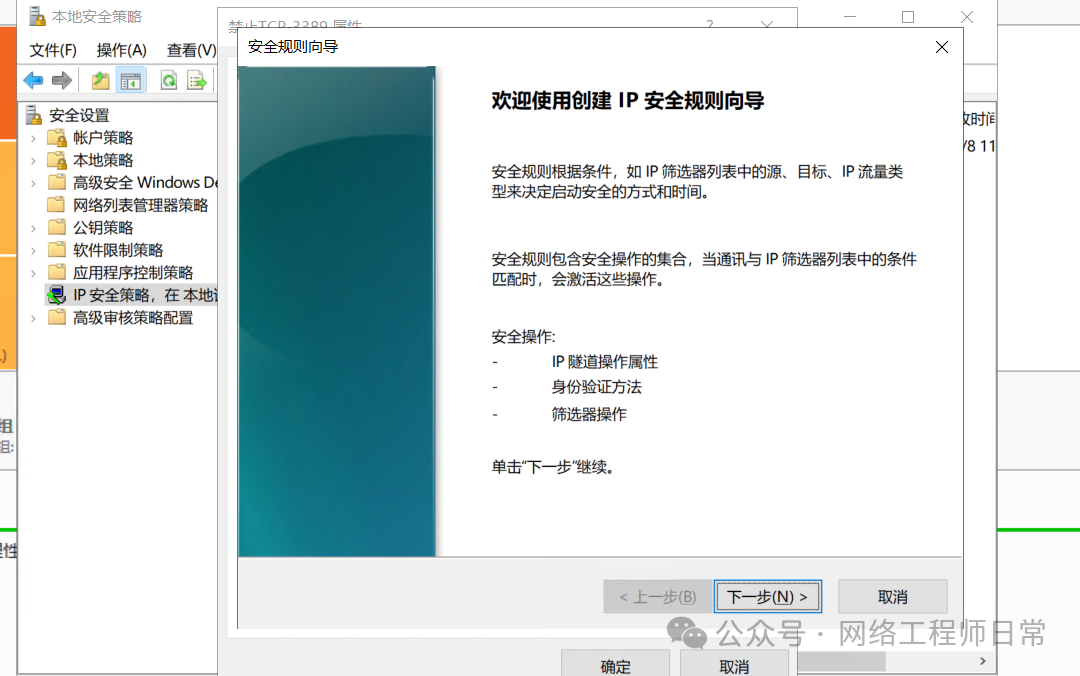This screenshot has width=1080, height=676.
Task: Expand the 公钥策略 tree node
Action: tap(33, 228)
